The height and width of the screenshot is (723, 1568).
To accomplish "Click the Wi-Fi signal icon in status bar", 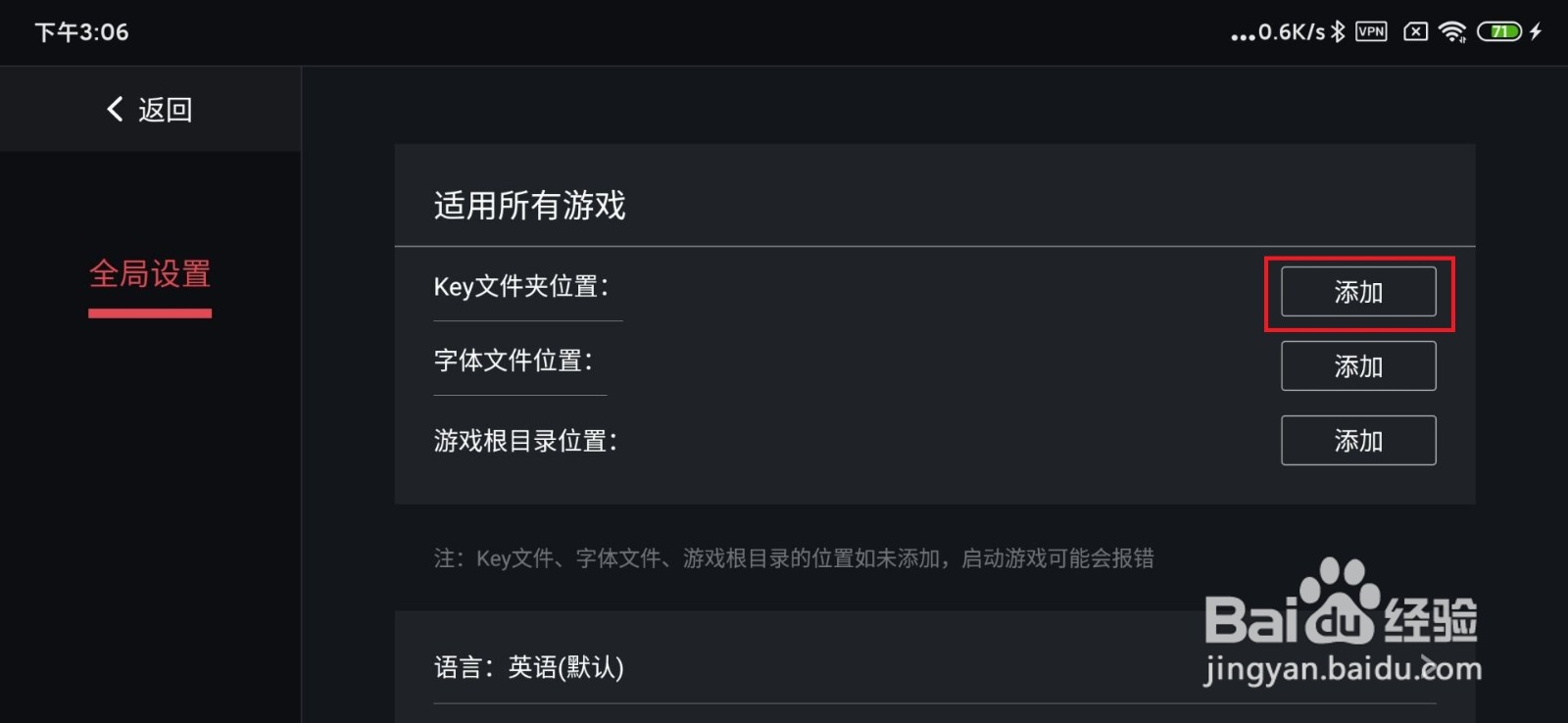I will [x=1454, y=31].
